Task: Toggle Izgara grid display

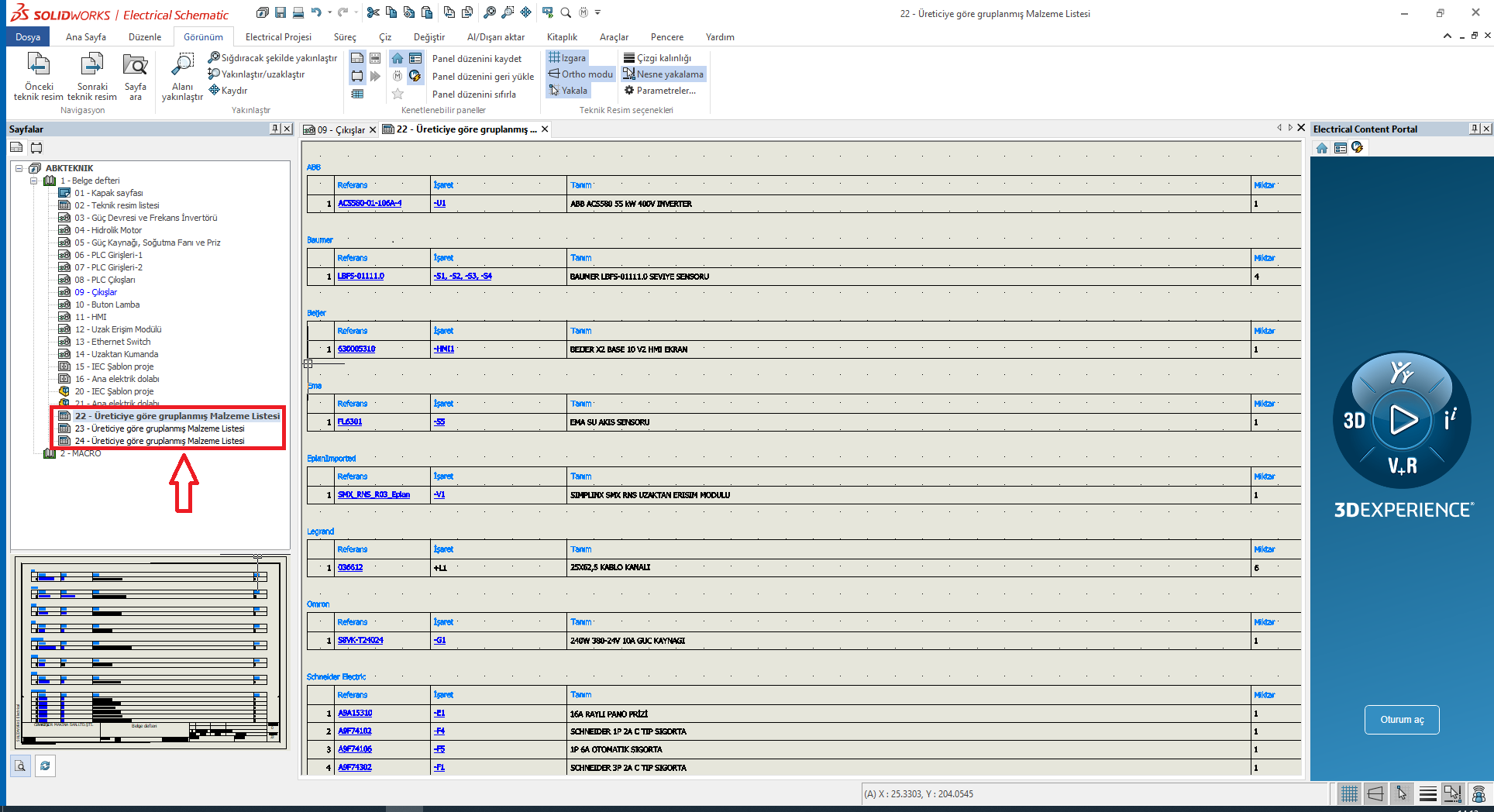Action: (567, 58)
